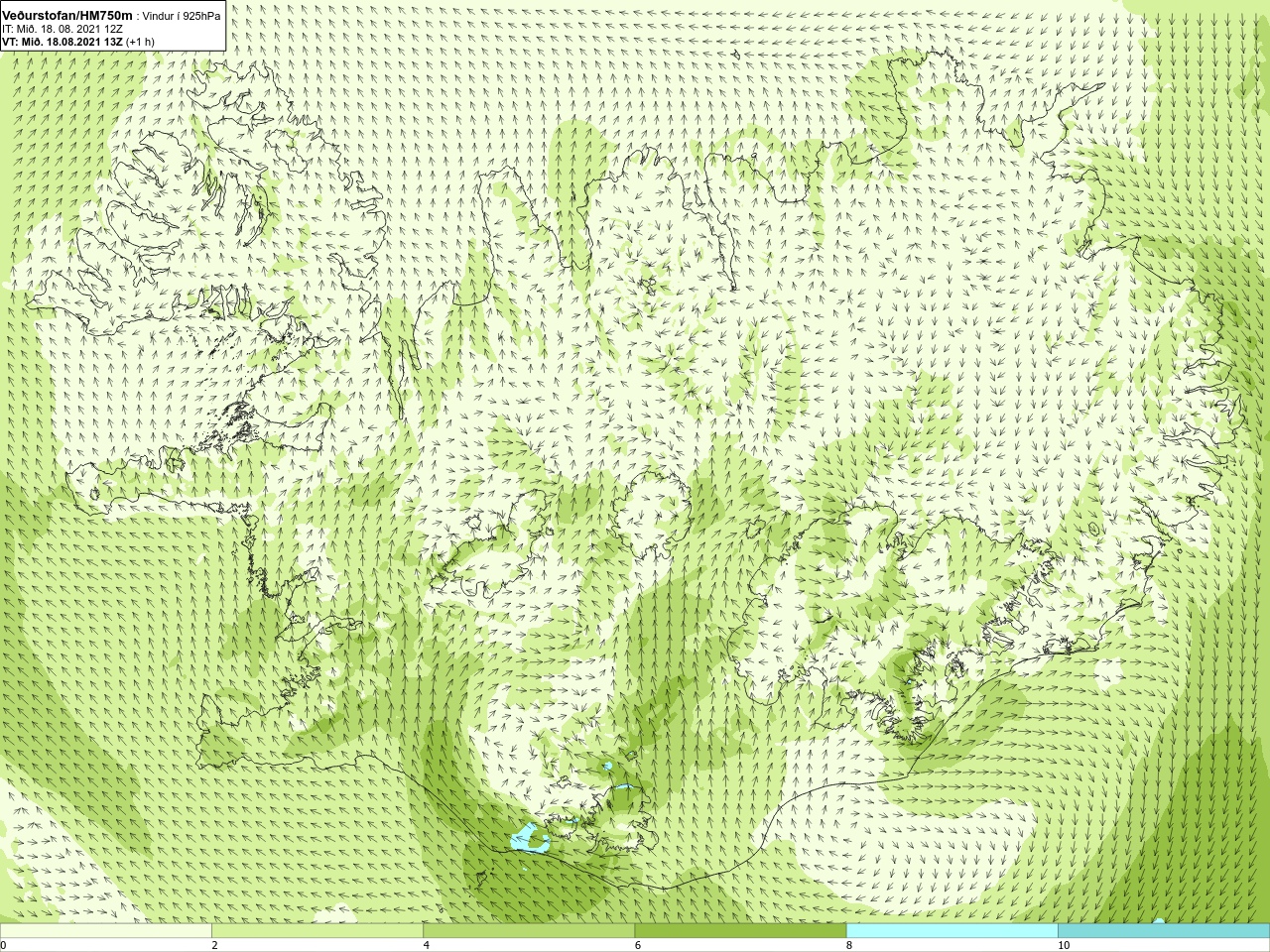Click the legend tick label '2'
1270x952 pixels.
214,945
